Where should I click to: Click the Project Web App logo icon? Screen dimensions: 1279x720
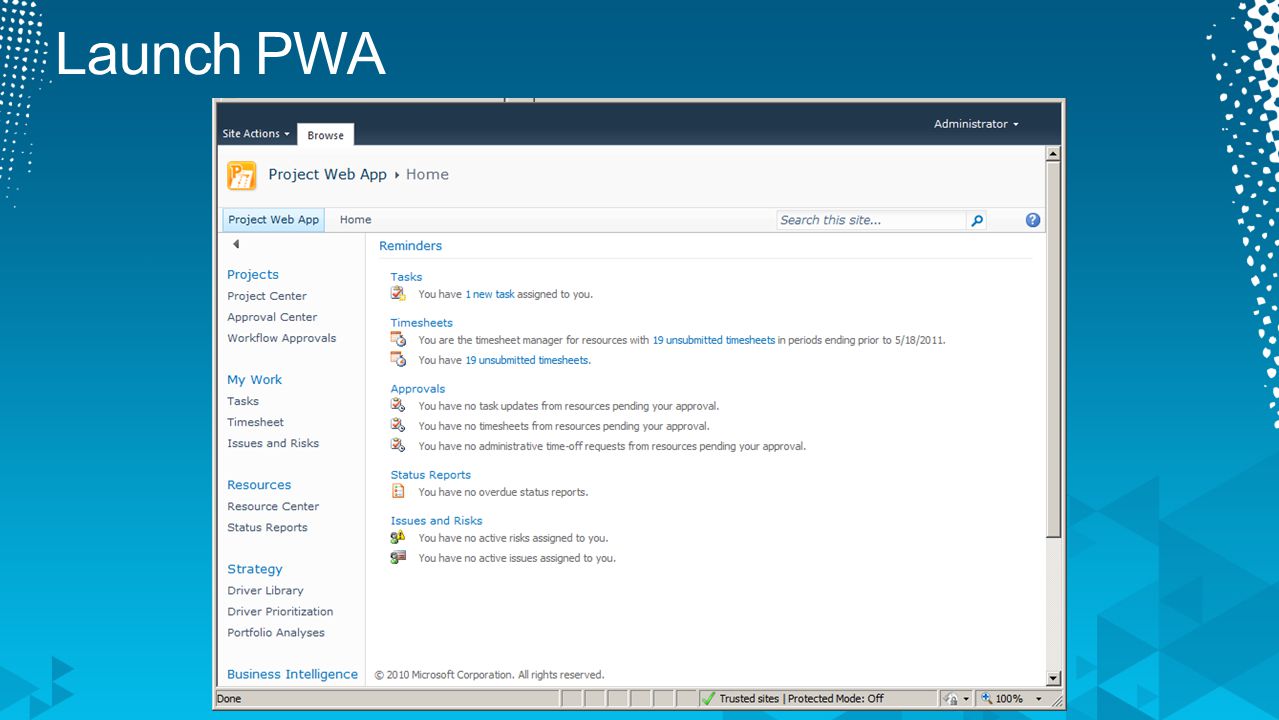pyautogui.click(x=242, y=175)
